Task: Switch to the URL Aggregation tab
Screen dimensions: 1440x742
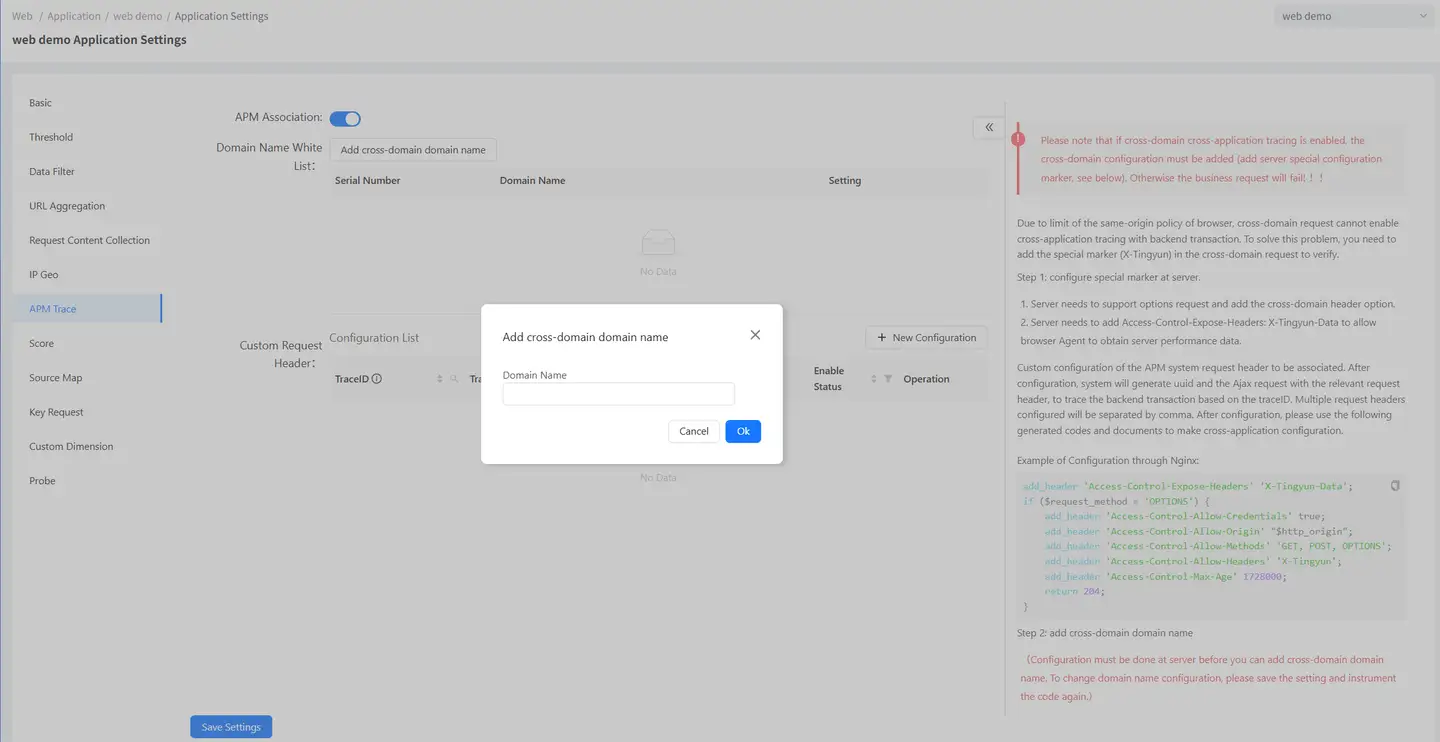Action: tap(67, 206)
